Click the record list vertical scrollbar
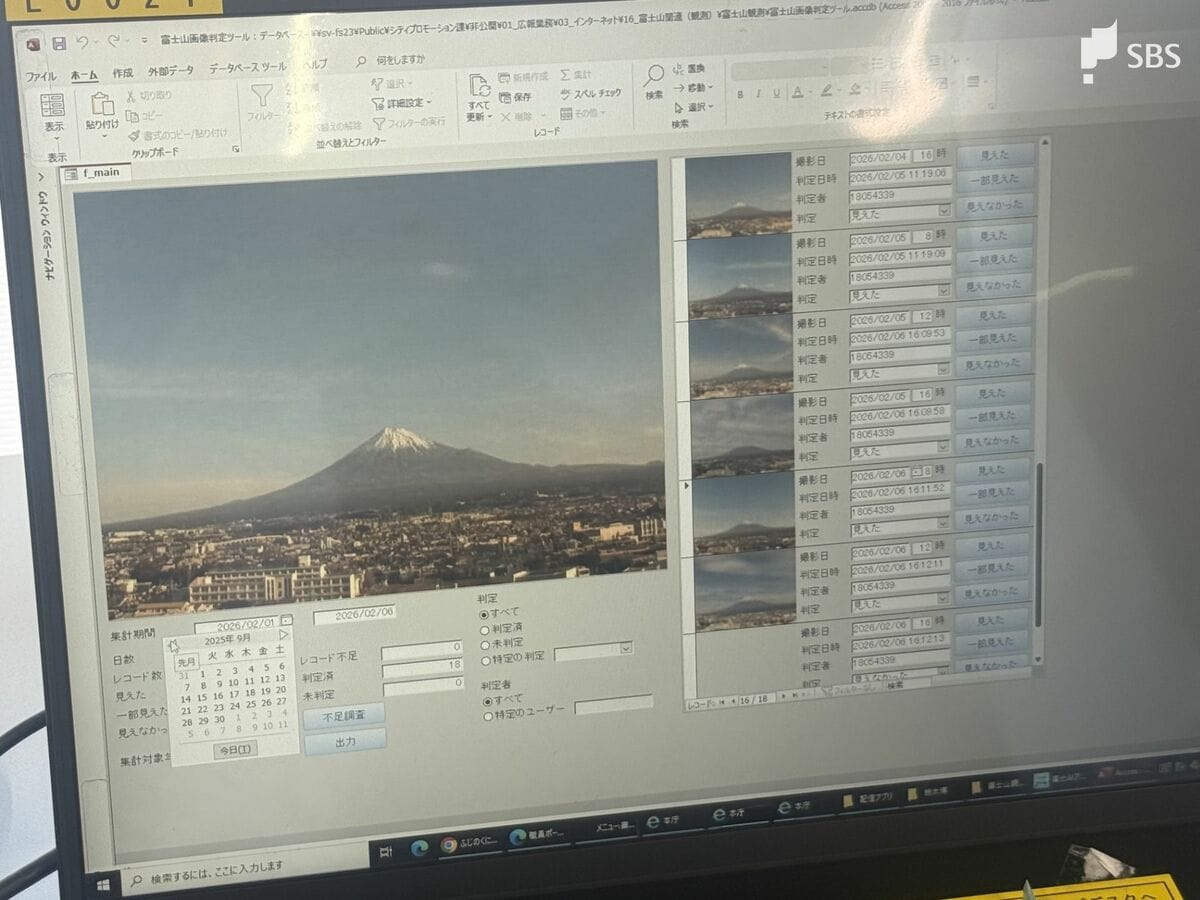 pyautogui.click(x=1040, y=560)
